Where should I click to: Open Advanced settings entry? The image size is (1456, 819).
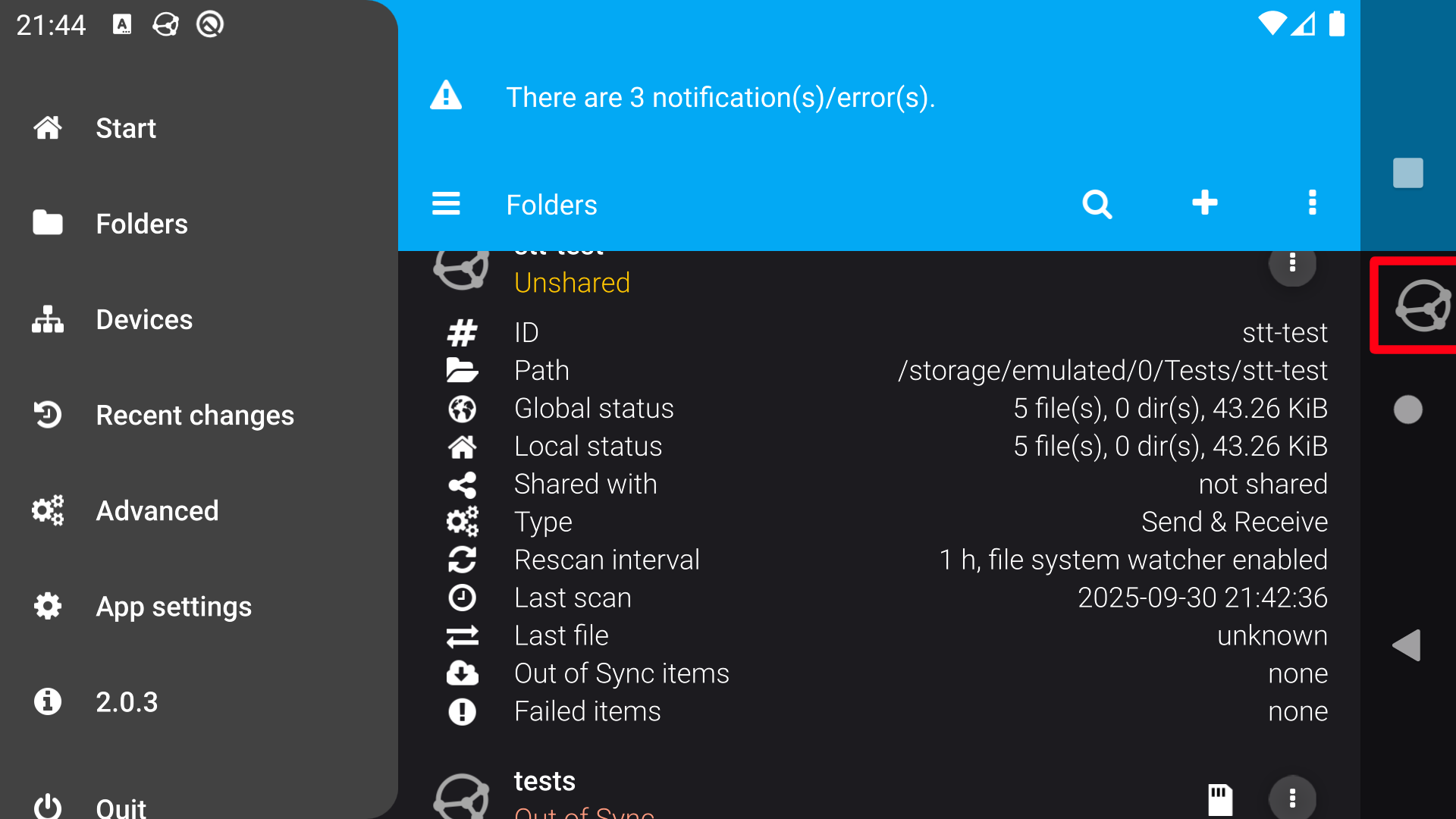(x=157, y=510)
